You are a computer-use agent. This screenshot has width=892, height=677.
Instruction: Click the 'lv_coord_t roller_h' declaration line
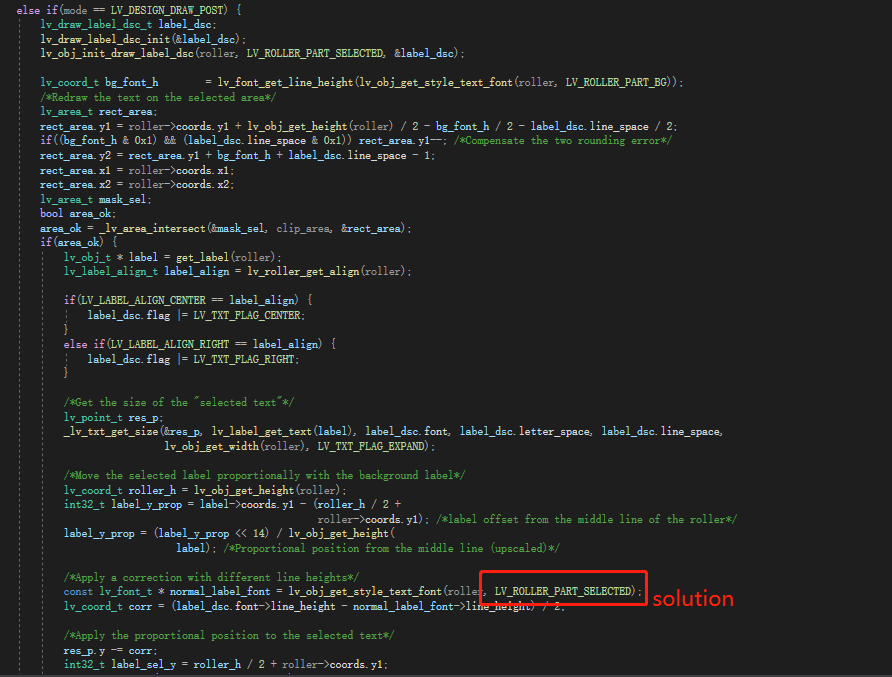click(205, 490)
